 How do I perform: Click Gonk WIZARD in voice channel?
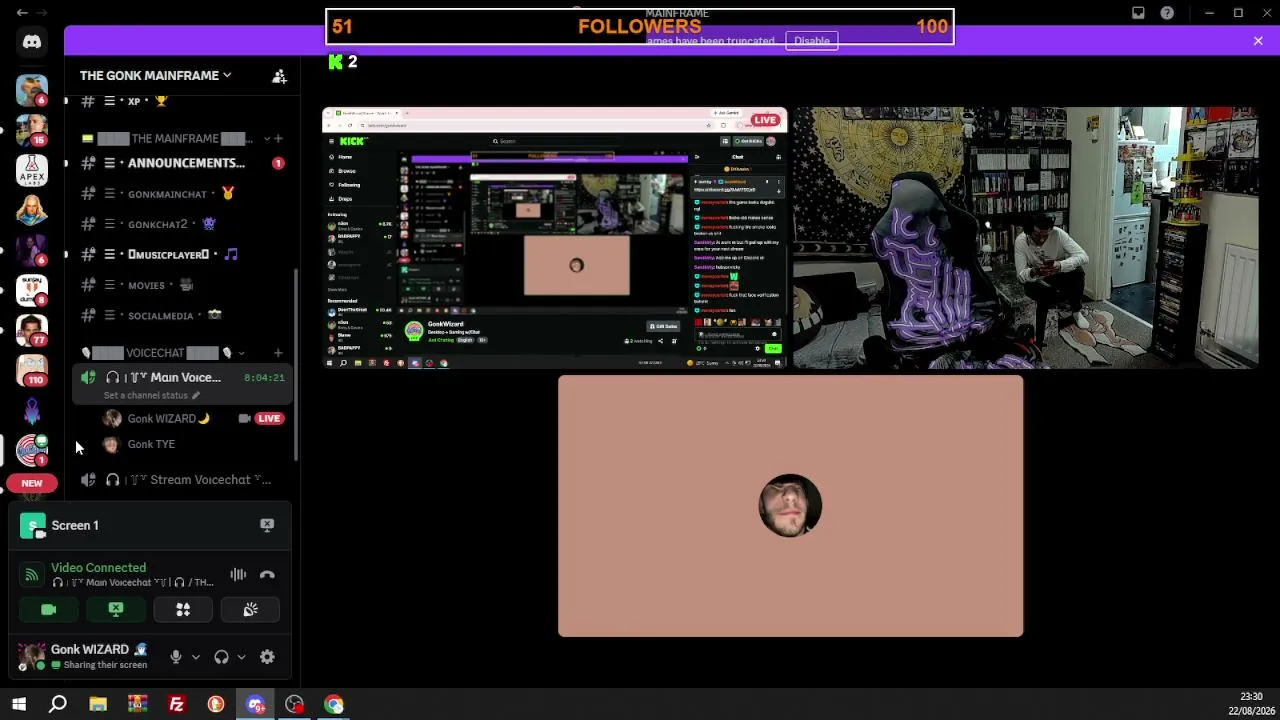(168, 419)
